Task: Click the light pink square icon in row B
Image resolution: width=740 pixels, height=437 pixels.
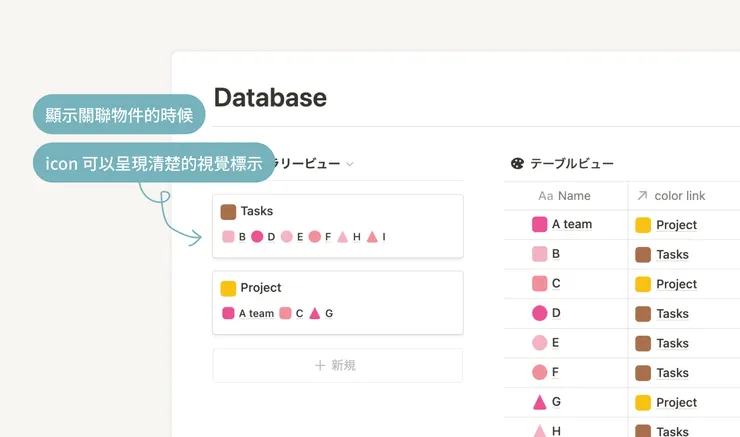Action: pyautogui.click(x=540, y=254)
